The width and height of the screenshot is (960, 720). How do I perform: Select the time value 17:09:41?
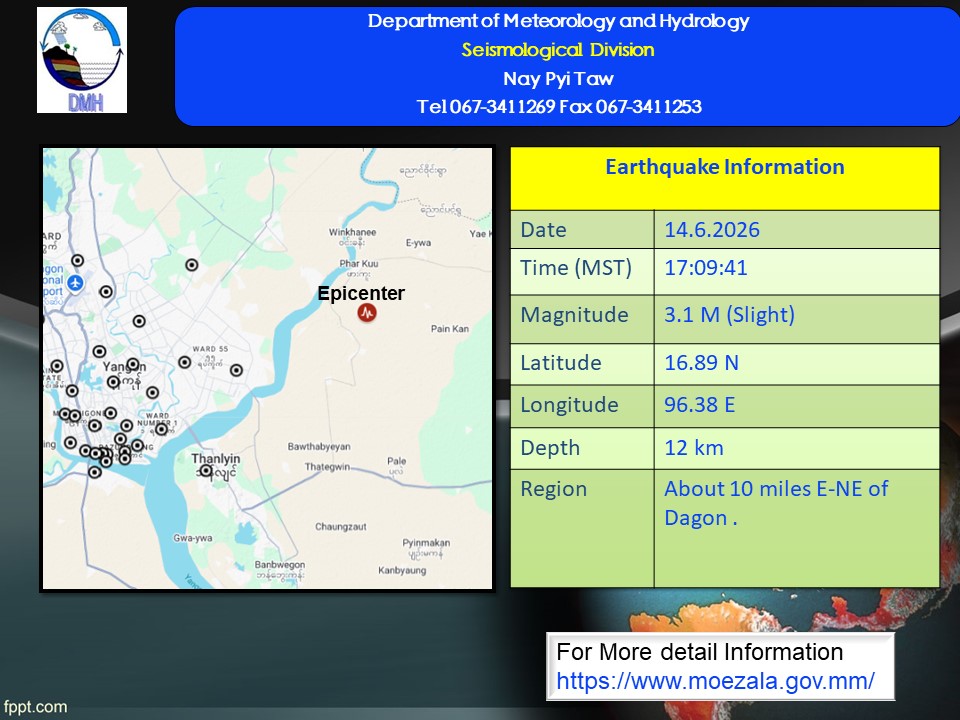[706, 268]
